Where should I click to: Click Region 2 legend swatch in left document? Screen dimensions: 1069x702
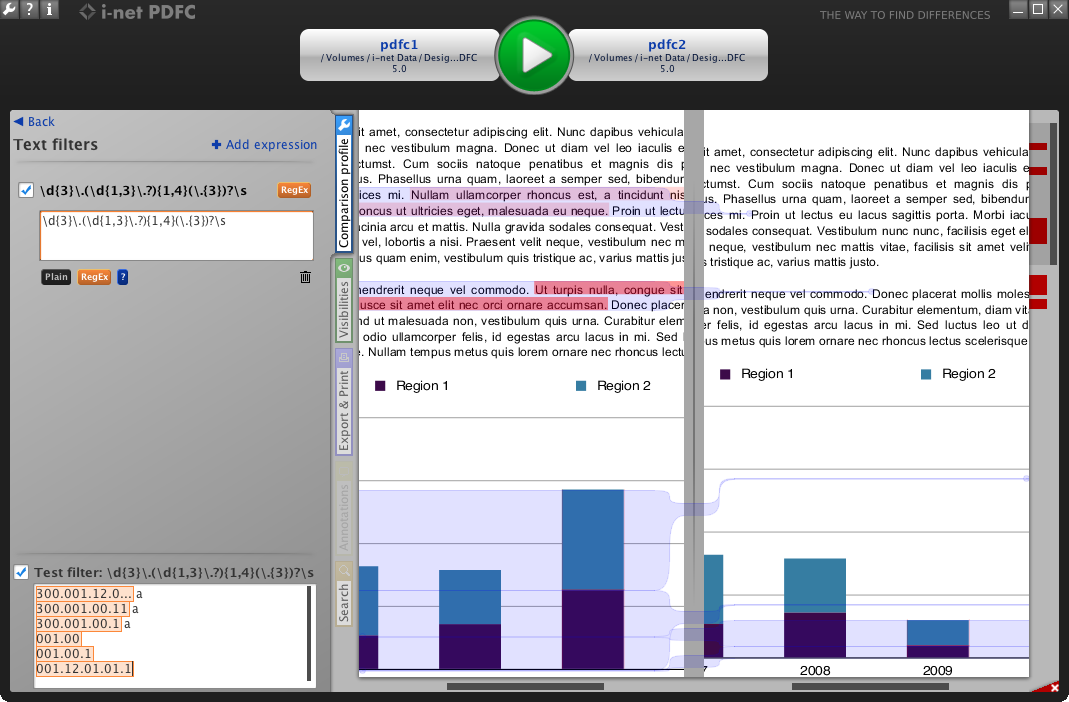581,386
